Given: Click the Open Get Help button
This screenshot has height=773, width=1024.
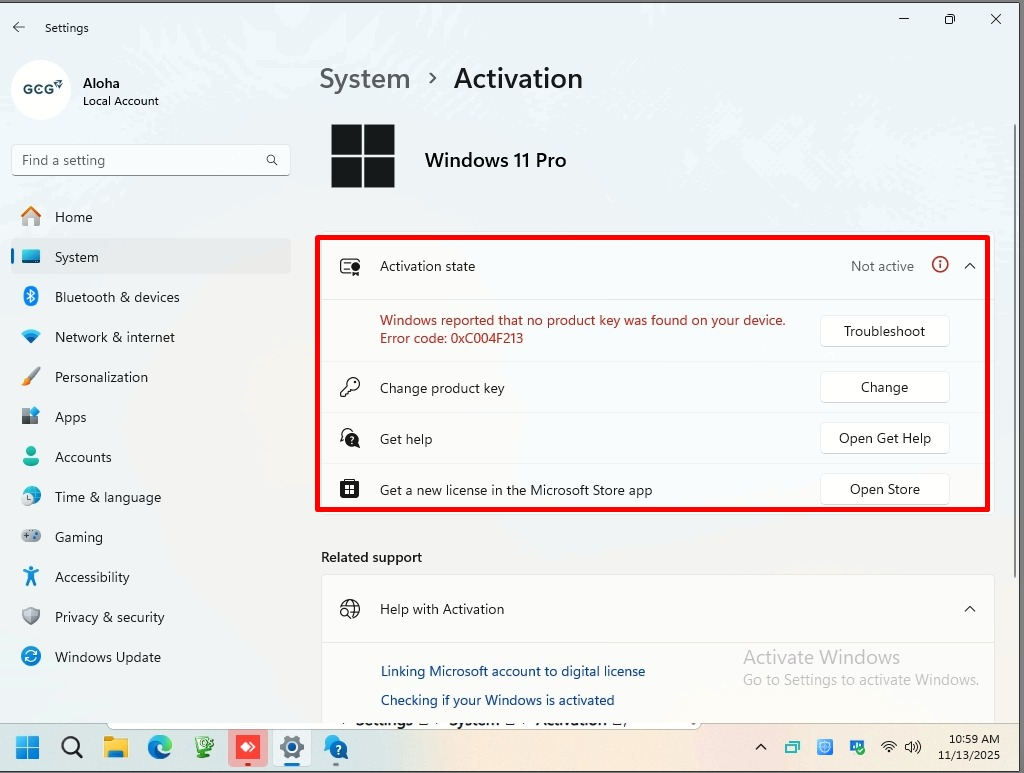Looking at the screenshot, I should click(884, 438).
